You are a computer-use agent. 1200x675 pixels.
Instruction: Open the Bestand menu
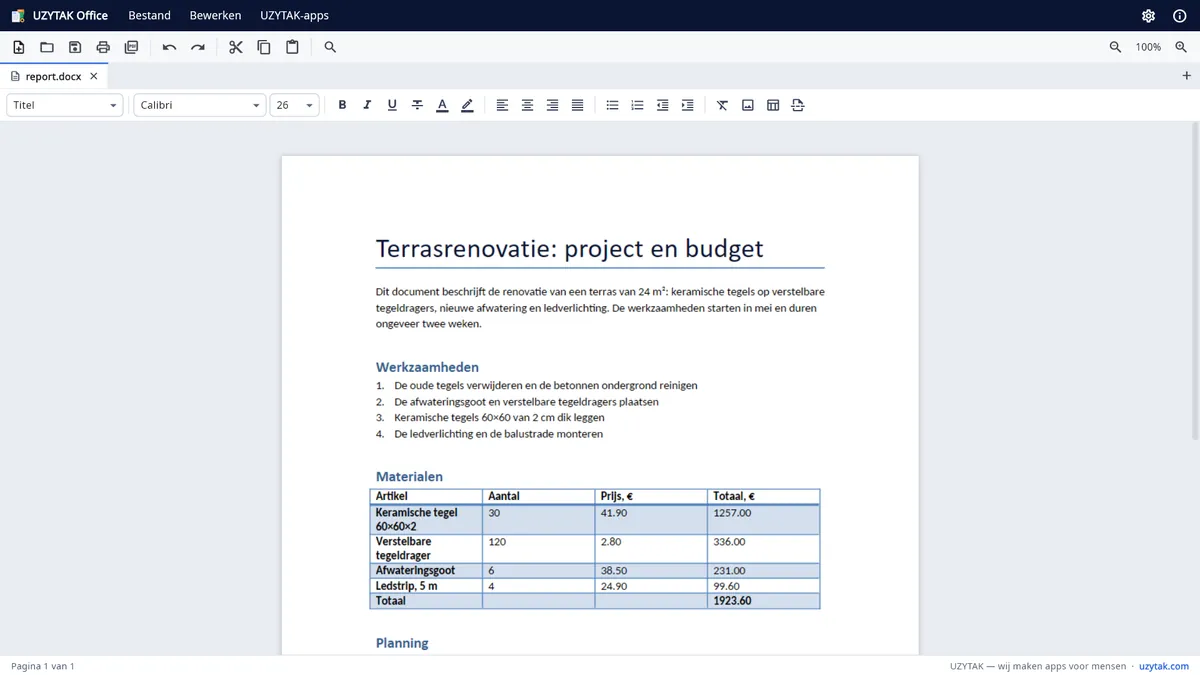tap(150, 15)
